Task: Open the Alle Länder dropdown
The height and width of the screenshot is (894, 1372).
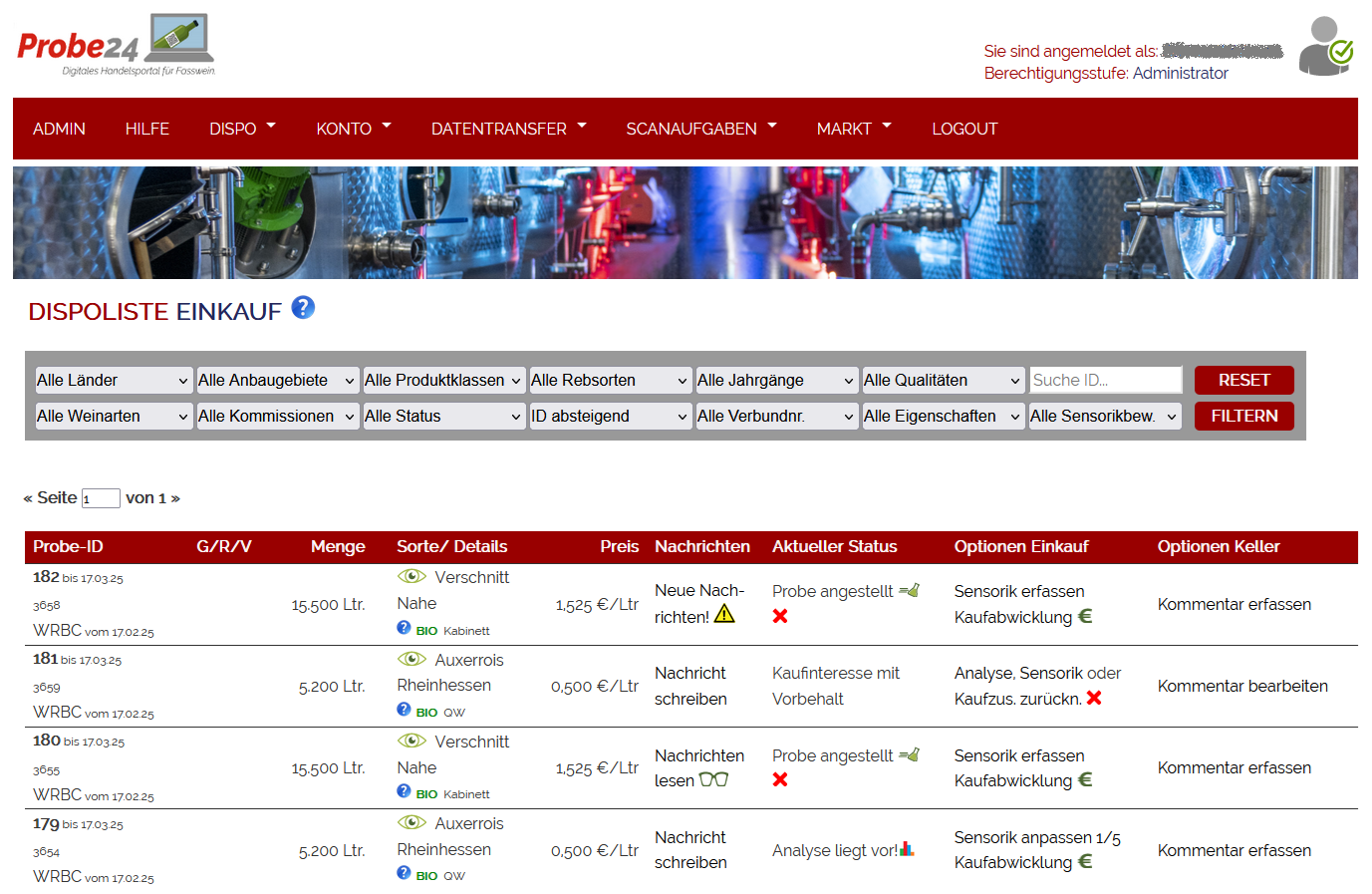Action: click(112, 381)
